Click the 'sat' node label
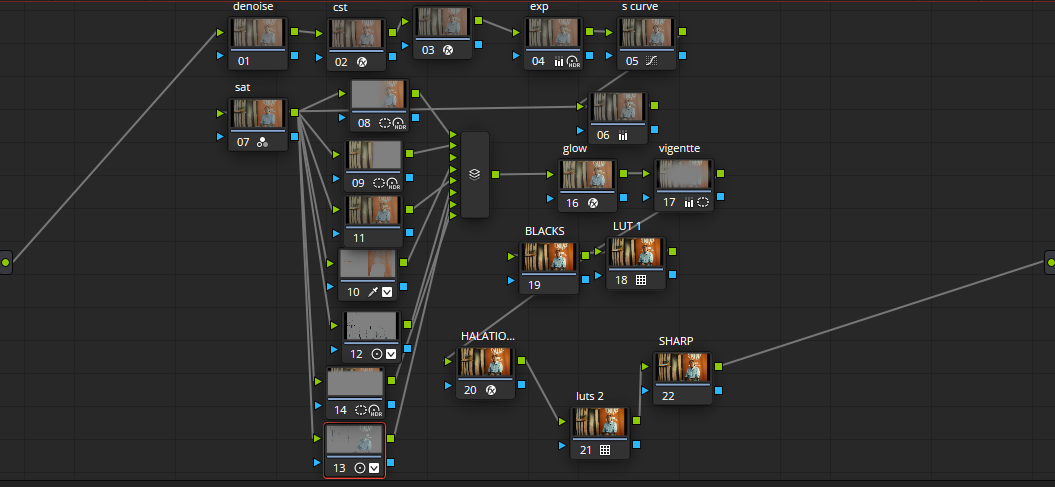Image resolution: width=1055 pixels, height=487 pixels. (x=242, y=87)
